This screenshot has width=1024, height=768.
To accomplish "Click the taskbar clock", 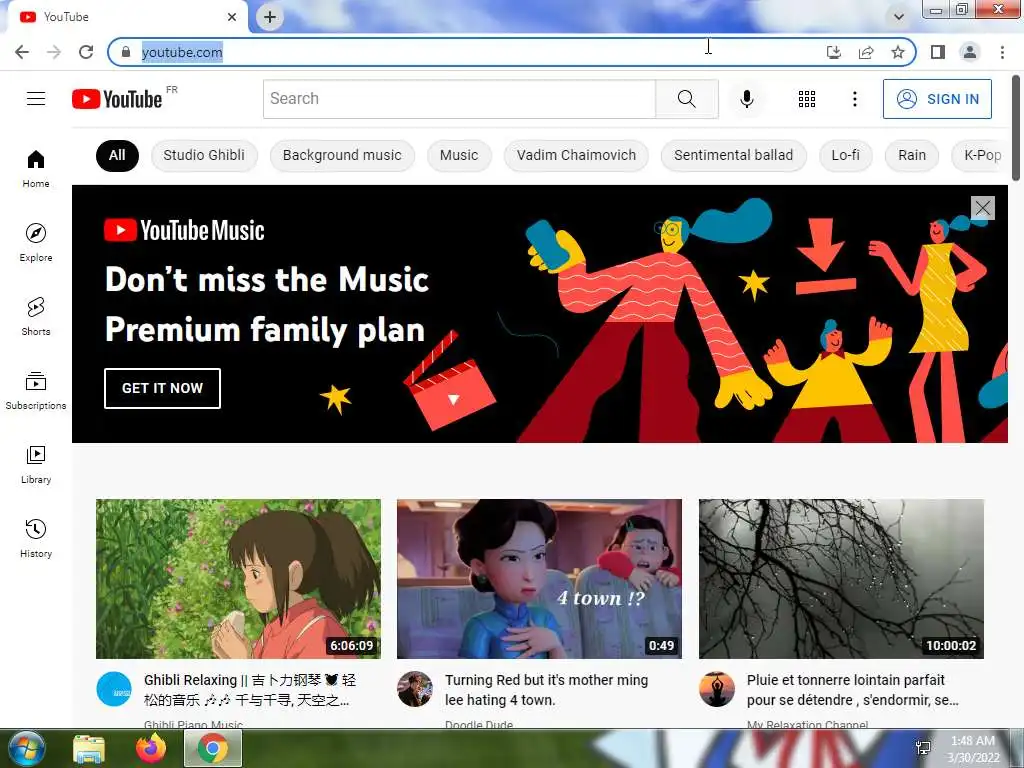I will [973, 749].
